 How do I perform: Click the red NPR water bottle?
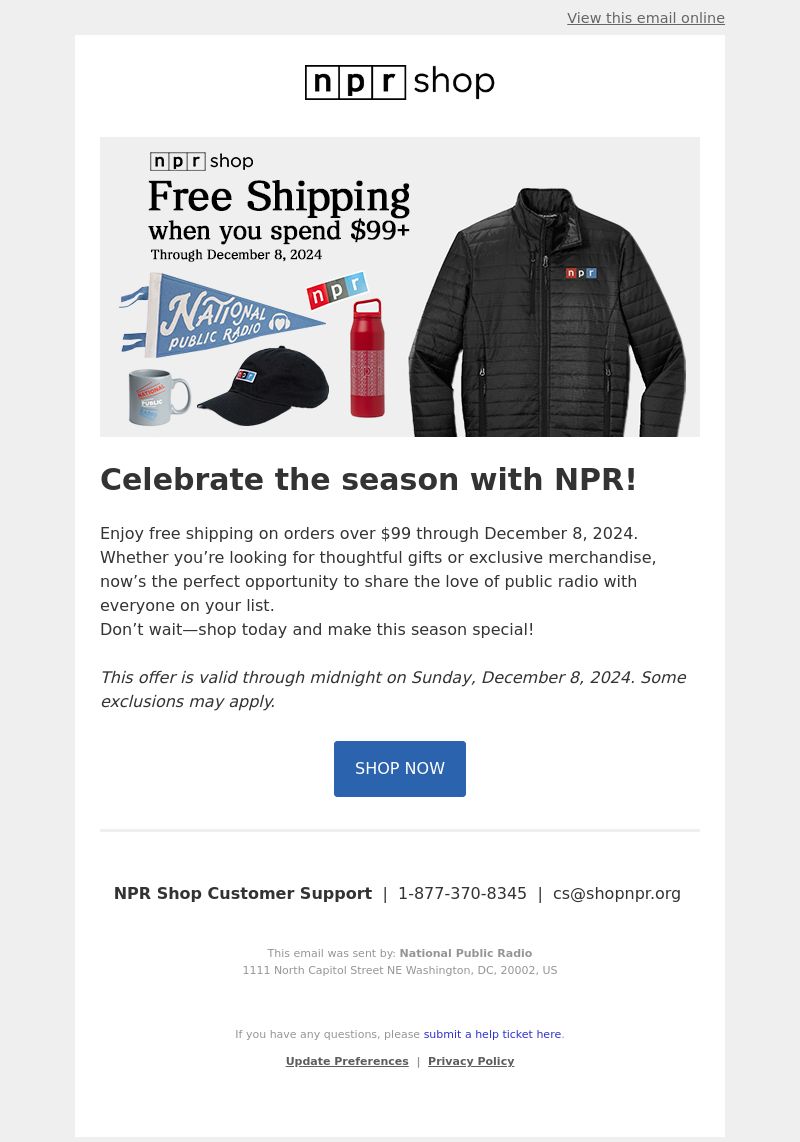366,357
